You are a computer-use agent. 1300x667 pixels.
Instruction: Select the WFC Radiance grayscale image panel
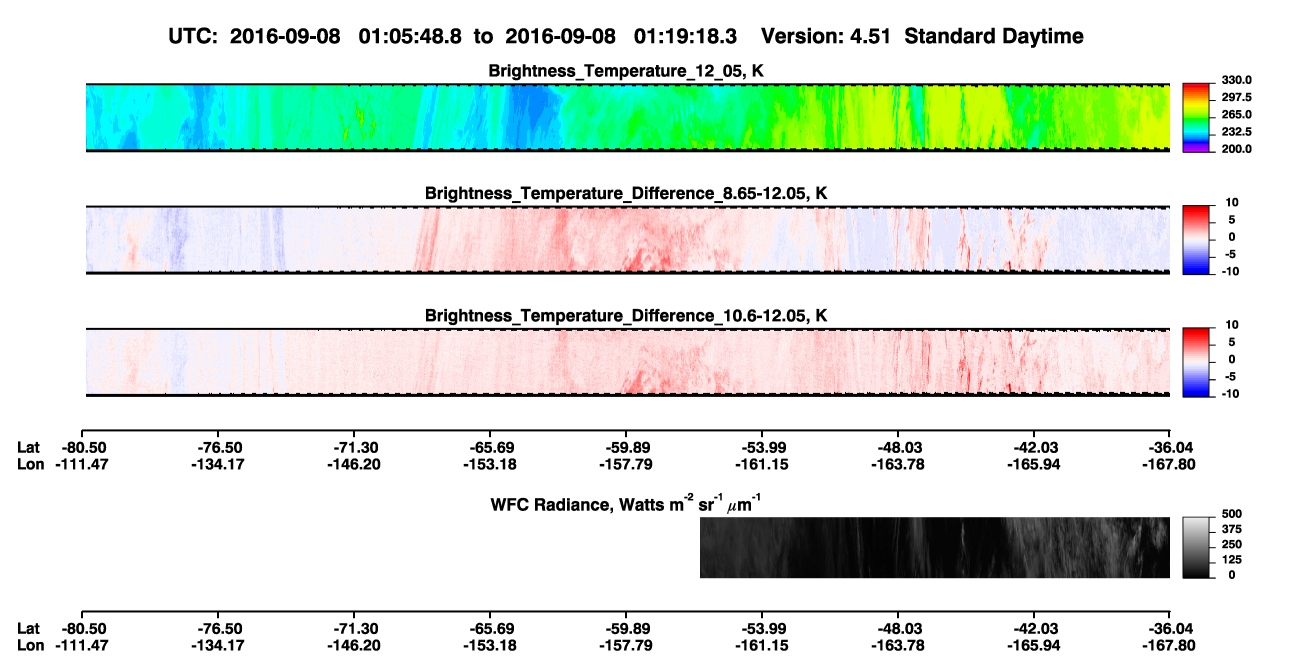pyautogui.click(x=934, y=547)
